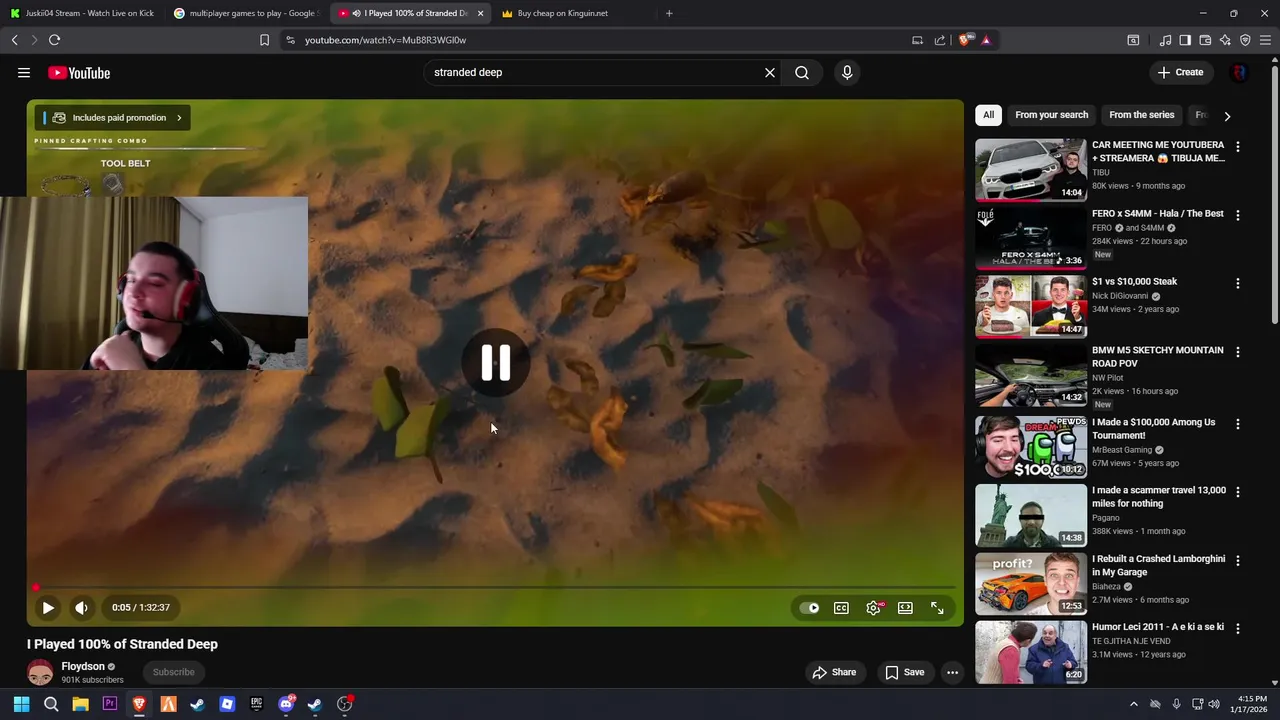
Task: Open the Windows Start menu
Action: [x=21, y=704]
